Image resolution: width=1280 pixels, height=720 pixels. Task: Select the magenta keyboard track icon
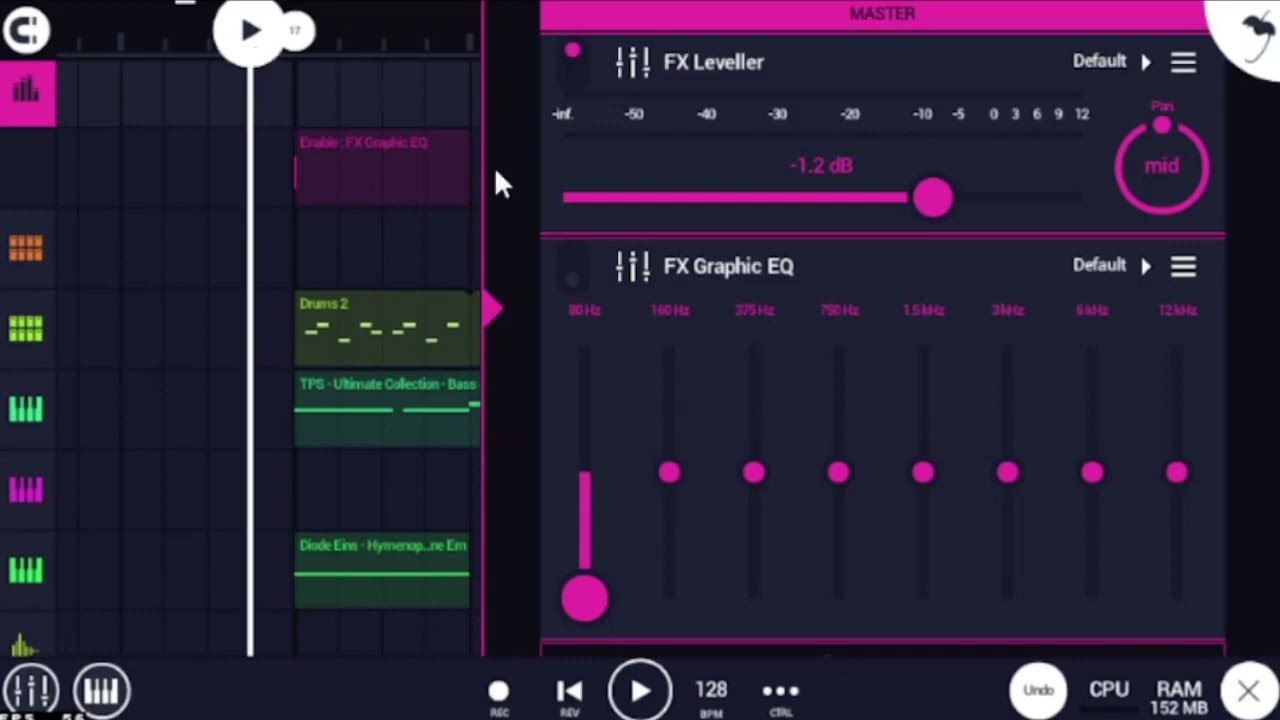click(x=26, y=489)
